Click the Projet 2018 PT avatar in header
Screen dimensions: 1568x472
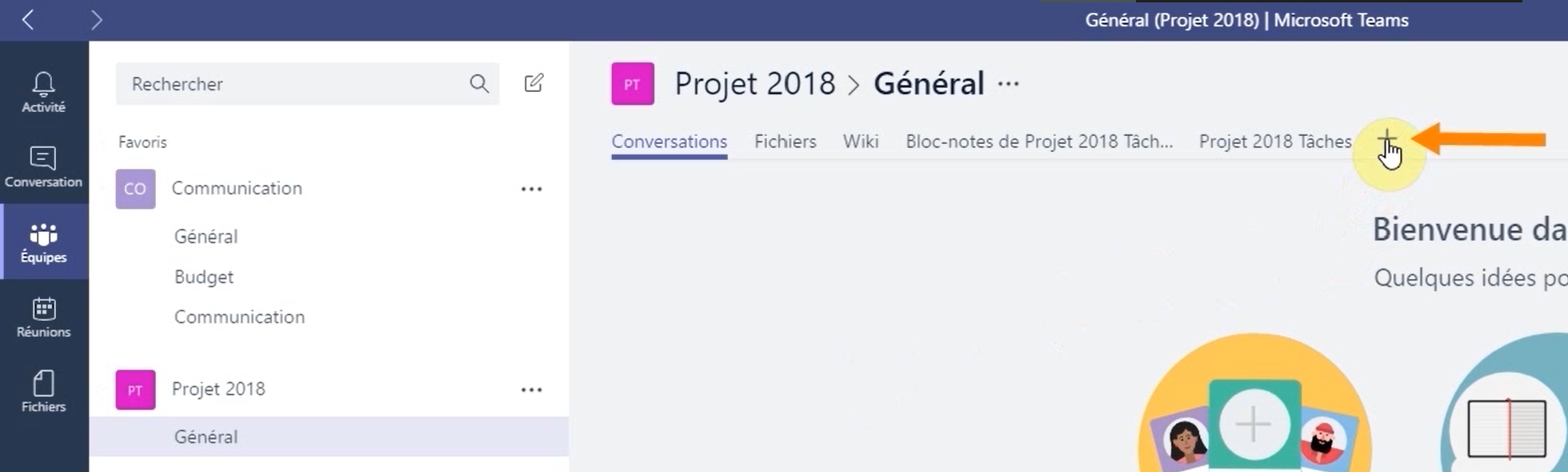[x=633, y=84]
